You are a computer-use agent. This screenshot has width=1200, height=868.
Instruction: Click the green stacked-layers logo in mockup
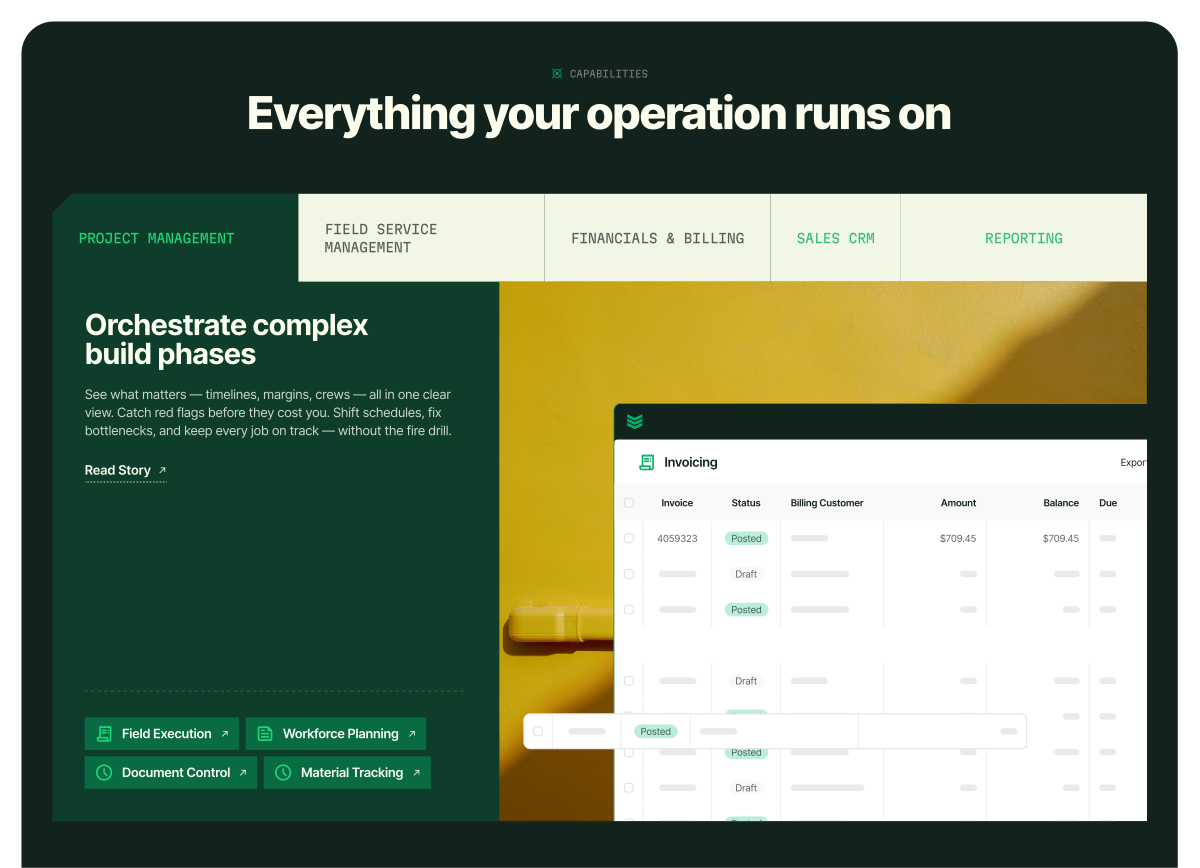[635, 421]
